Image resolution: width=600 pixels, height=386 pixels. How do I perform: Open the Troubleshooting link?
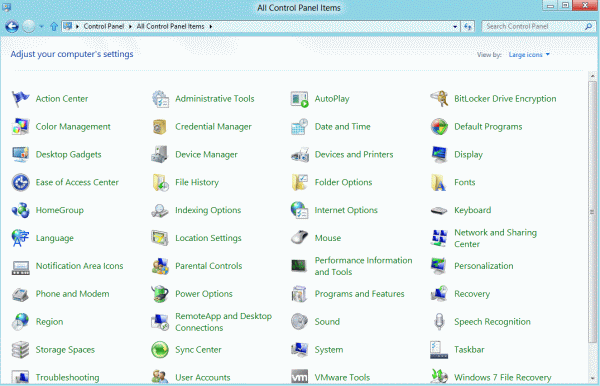coord(67,378)
